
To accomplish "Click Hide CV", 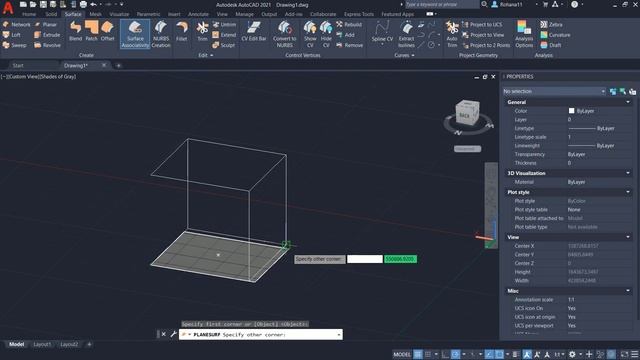I will point(326,34).
